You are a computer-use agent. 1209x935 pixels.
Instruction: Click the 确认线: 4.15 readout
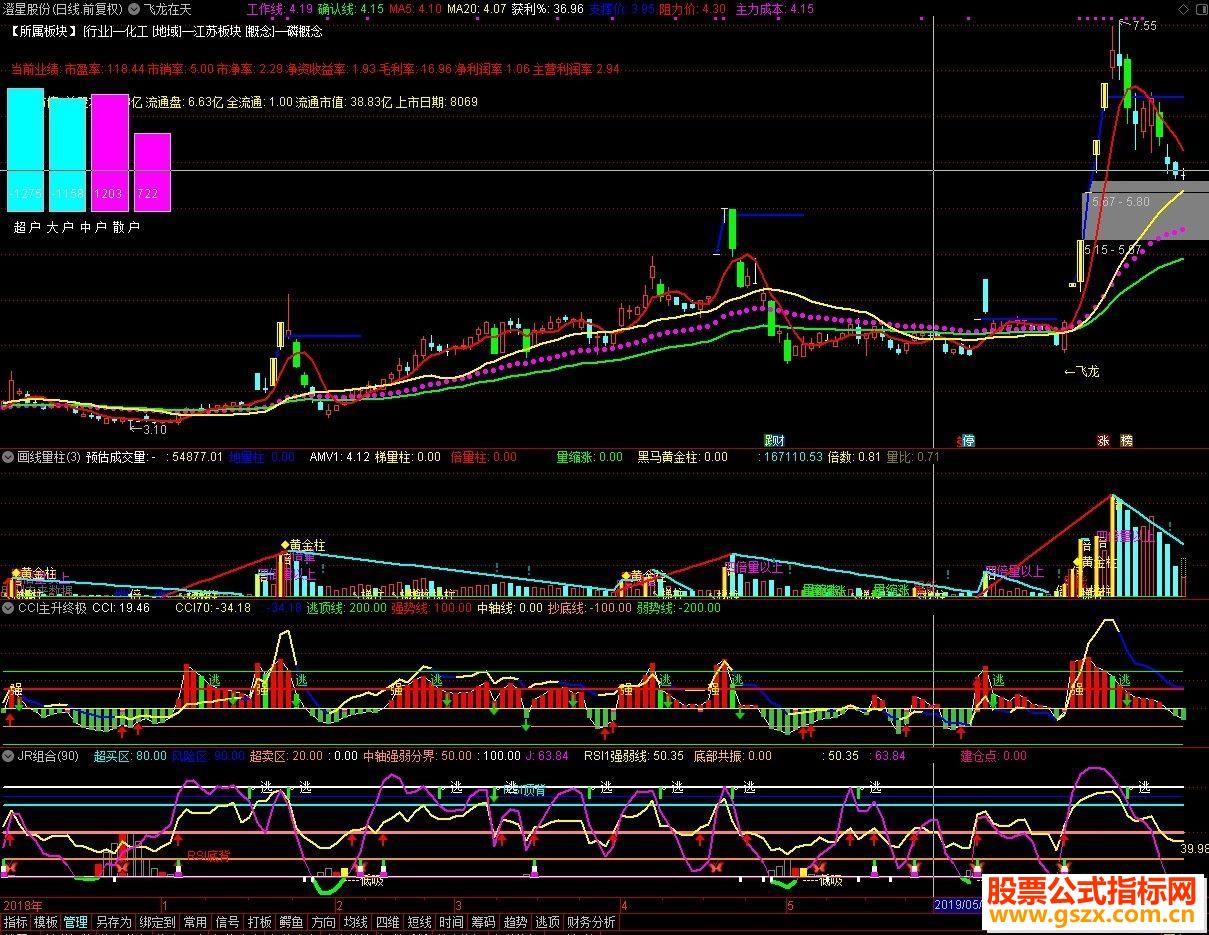351,9
